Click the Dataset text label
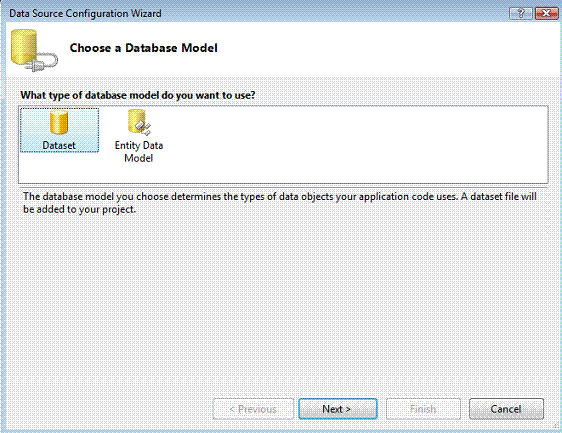This screenshot has width=562, height=433. pos(59,146)
